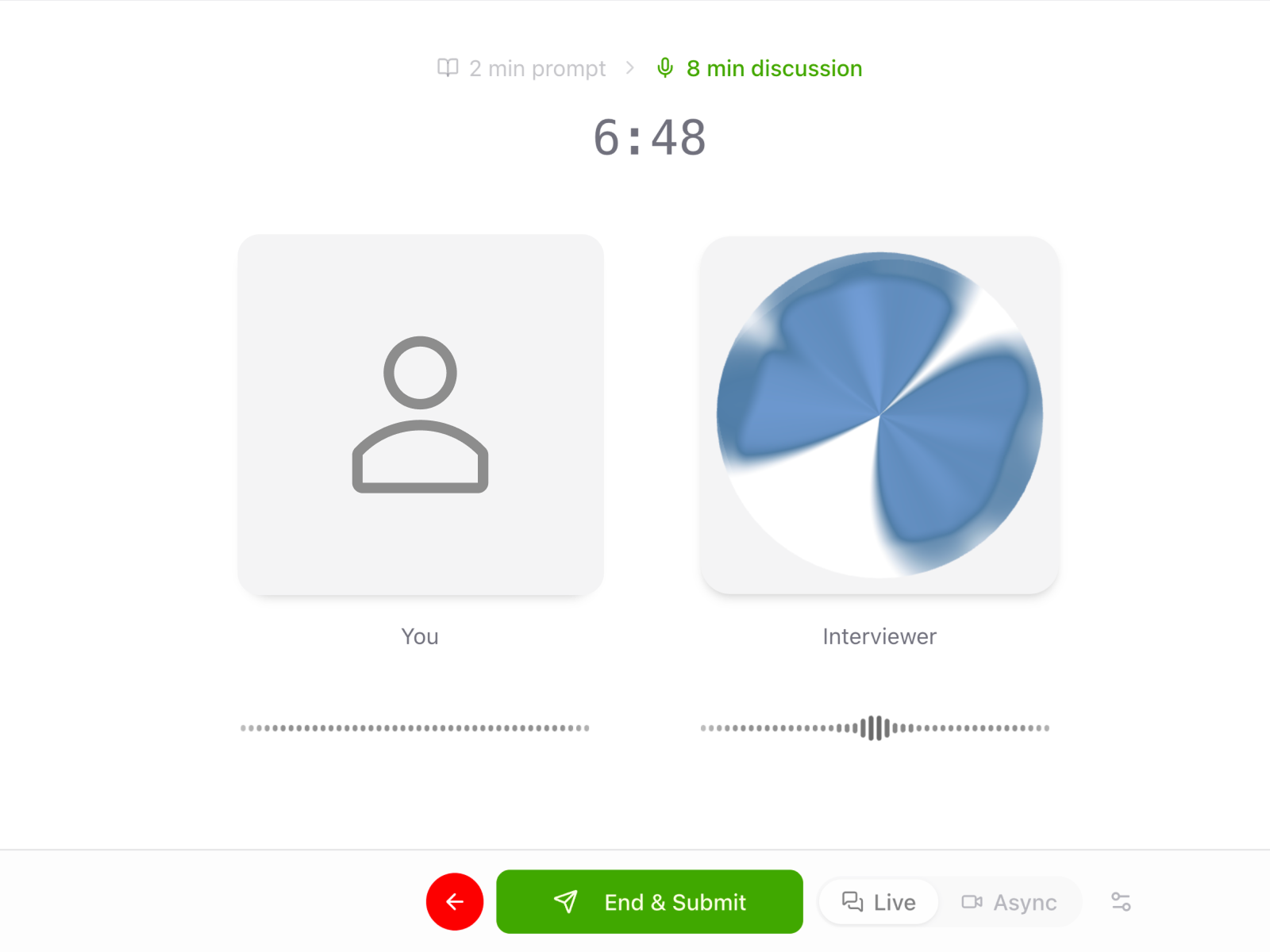The image size is (1270, 952).
Task: Click the chat bubbles icon for Live
Action: [x=852, y=901]
